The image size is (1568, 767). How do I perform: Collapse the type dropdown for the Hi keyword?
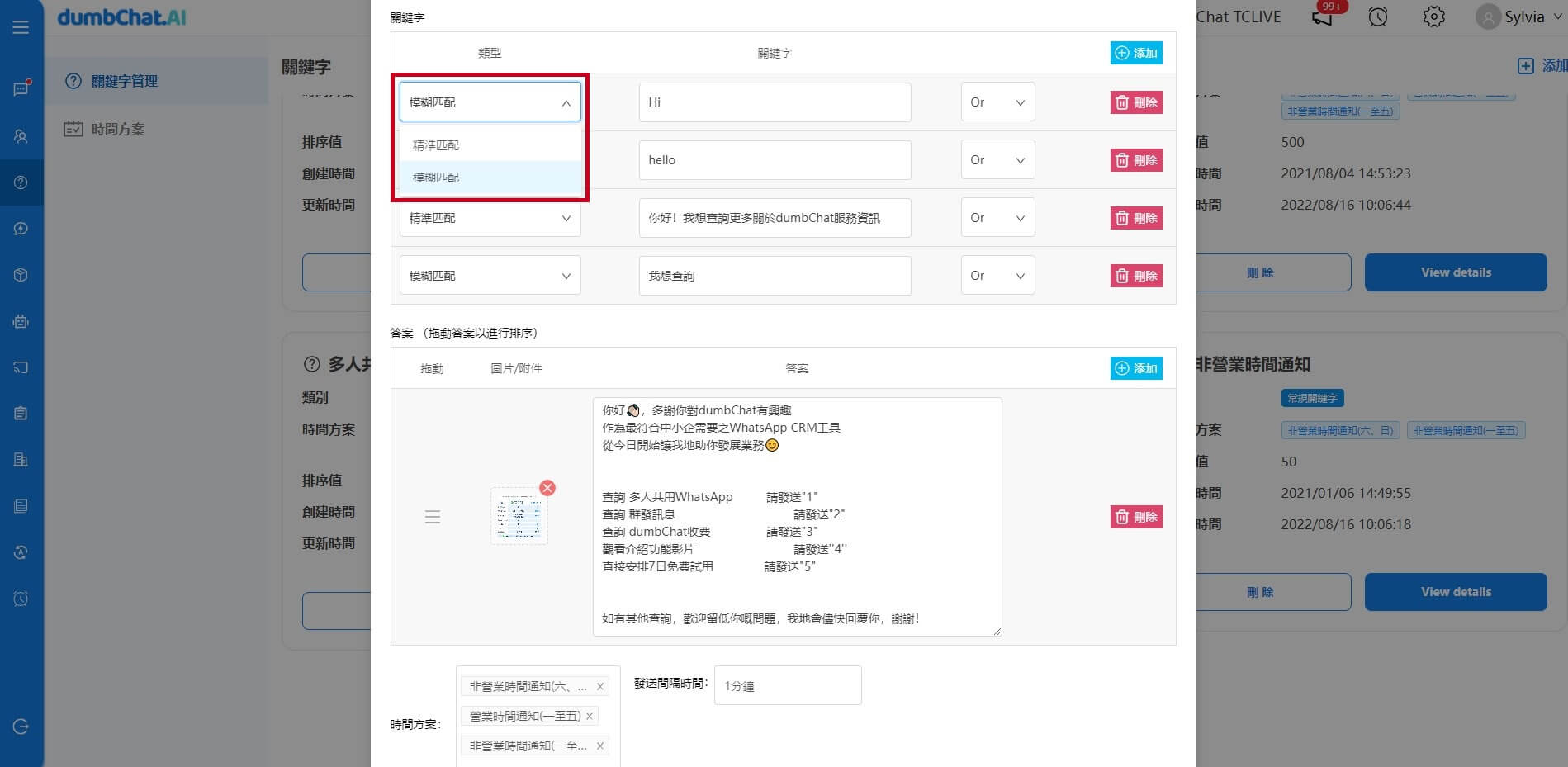(x=490, y=102)
